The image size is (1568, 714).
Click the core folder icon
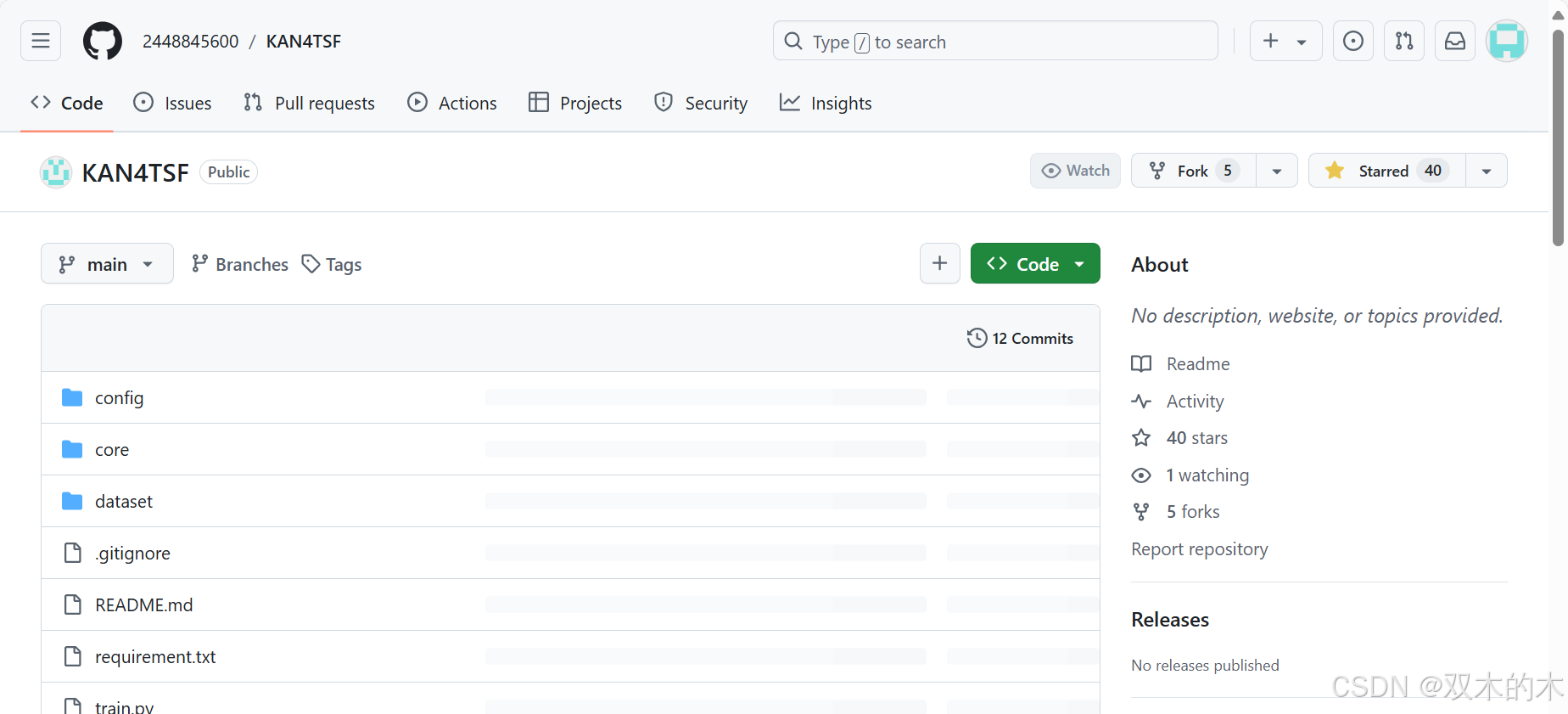click(72, 449)
